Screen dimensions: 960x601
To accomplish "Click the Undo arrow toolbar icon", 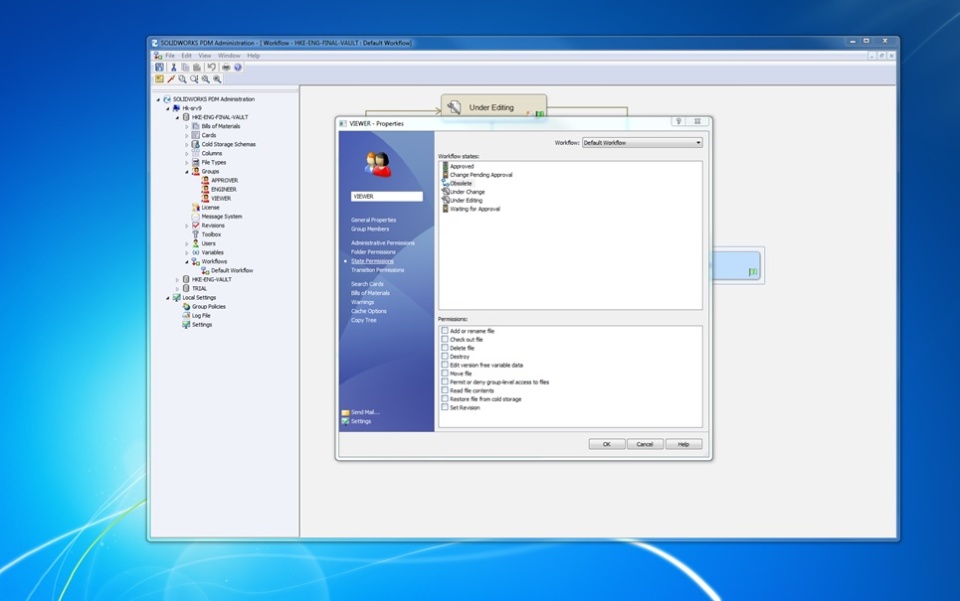I will pyautogui.click(x=211, y=67).
